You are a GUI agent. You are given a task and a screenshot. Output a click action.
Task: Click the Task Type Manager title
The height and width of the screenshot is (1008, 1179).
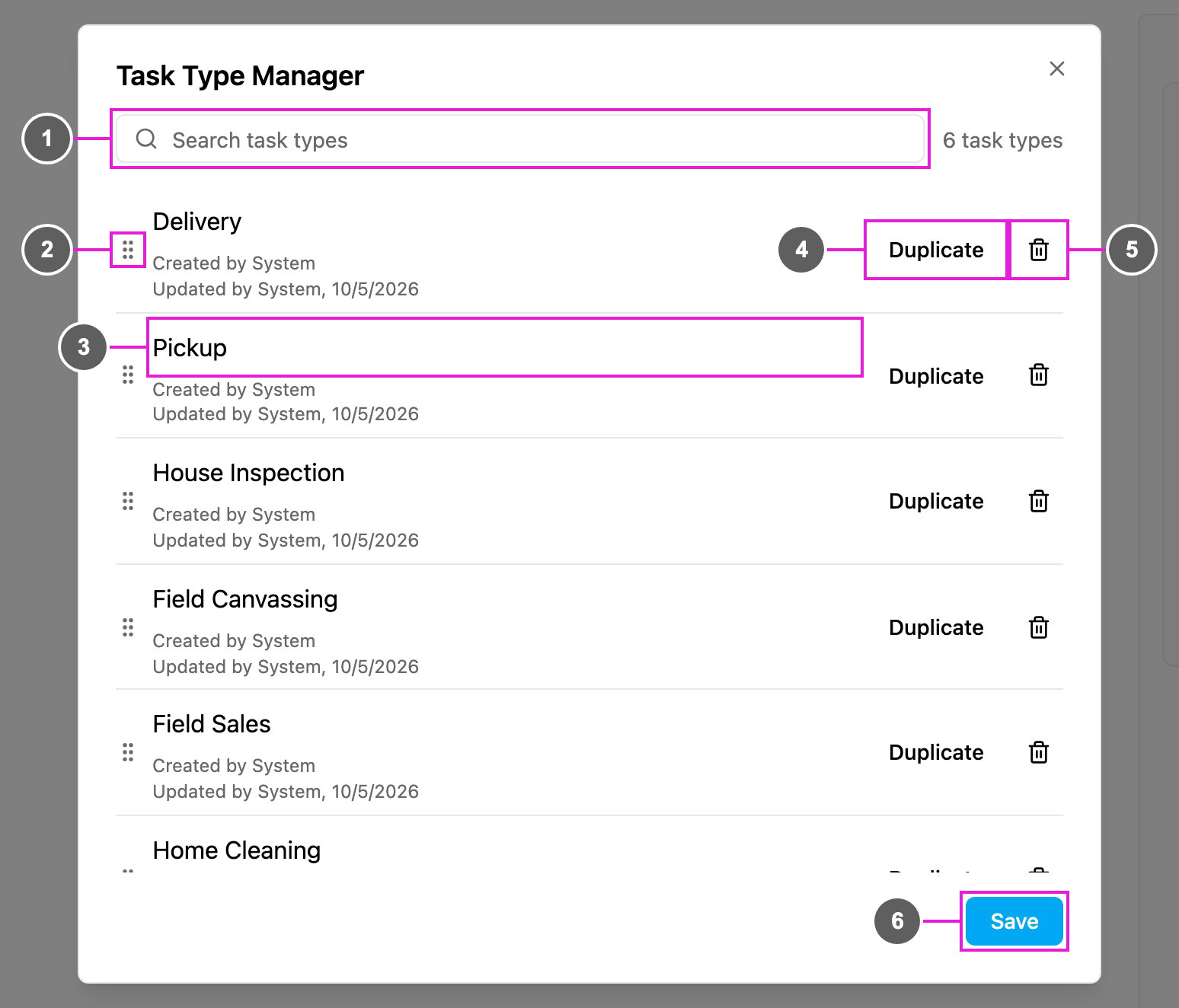click(240, 76)
